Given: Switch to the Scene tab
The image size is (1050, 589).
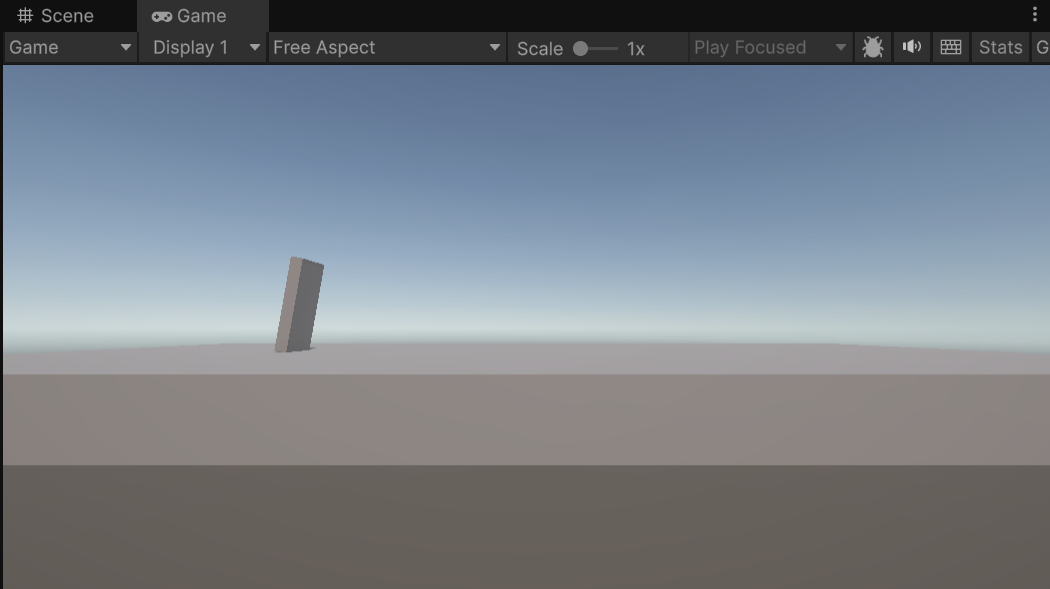Looking at the screenshot, I should pyautogui.click(x=67, y=16).
